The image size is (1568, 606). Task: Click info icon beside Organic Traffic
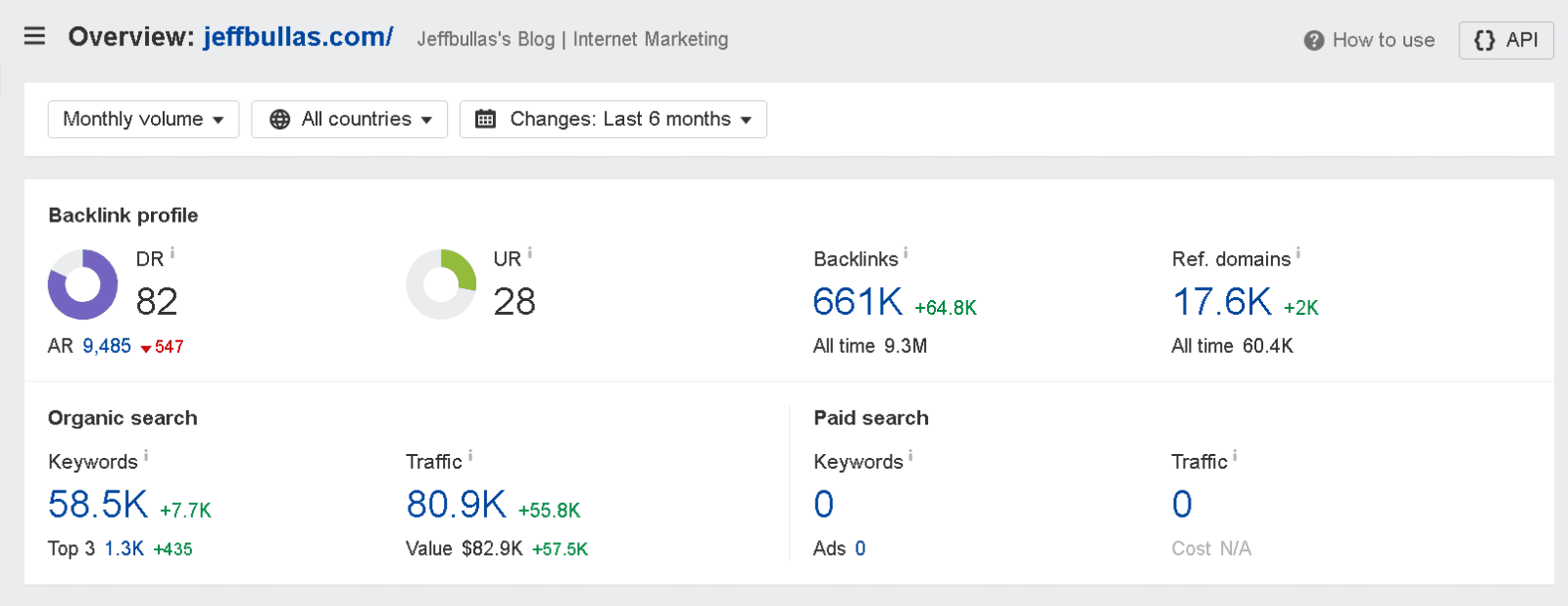click(470, 455)
